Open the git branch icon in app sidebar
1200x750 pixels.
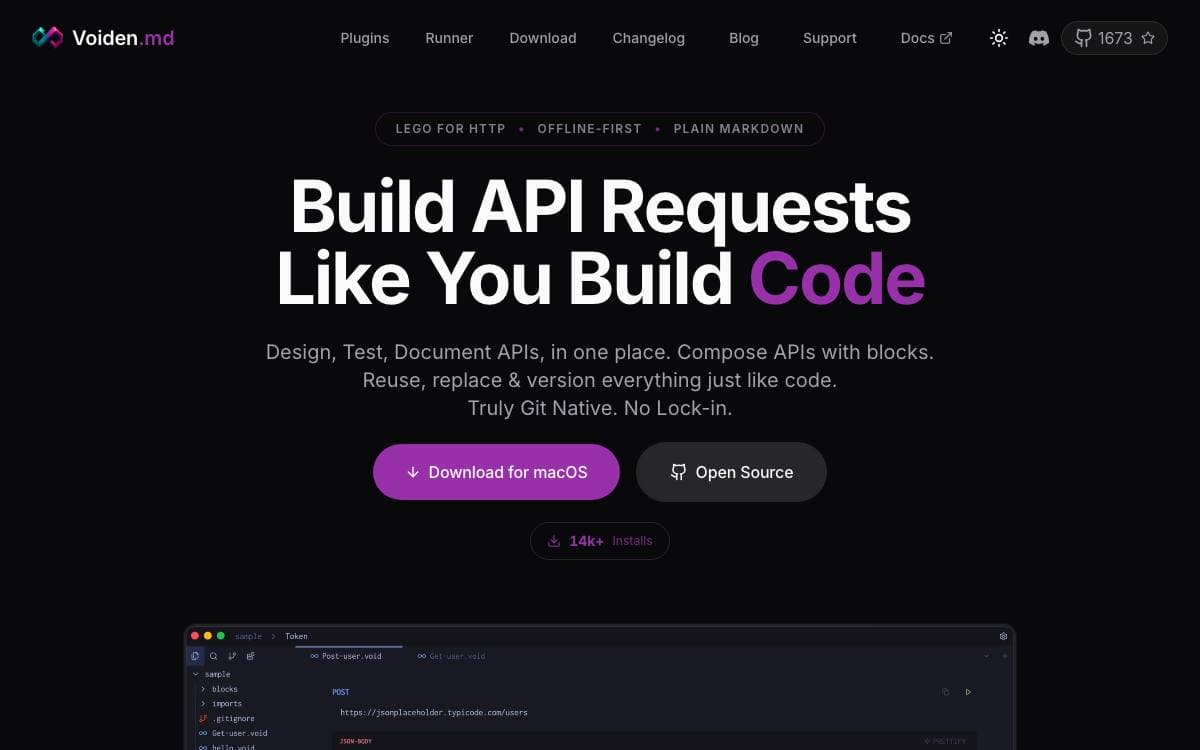pos(232,656)
